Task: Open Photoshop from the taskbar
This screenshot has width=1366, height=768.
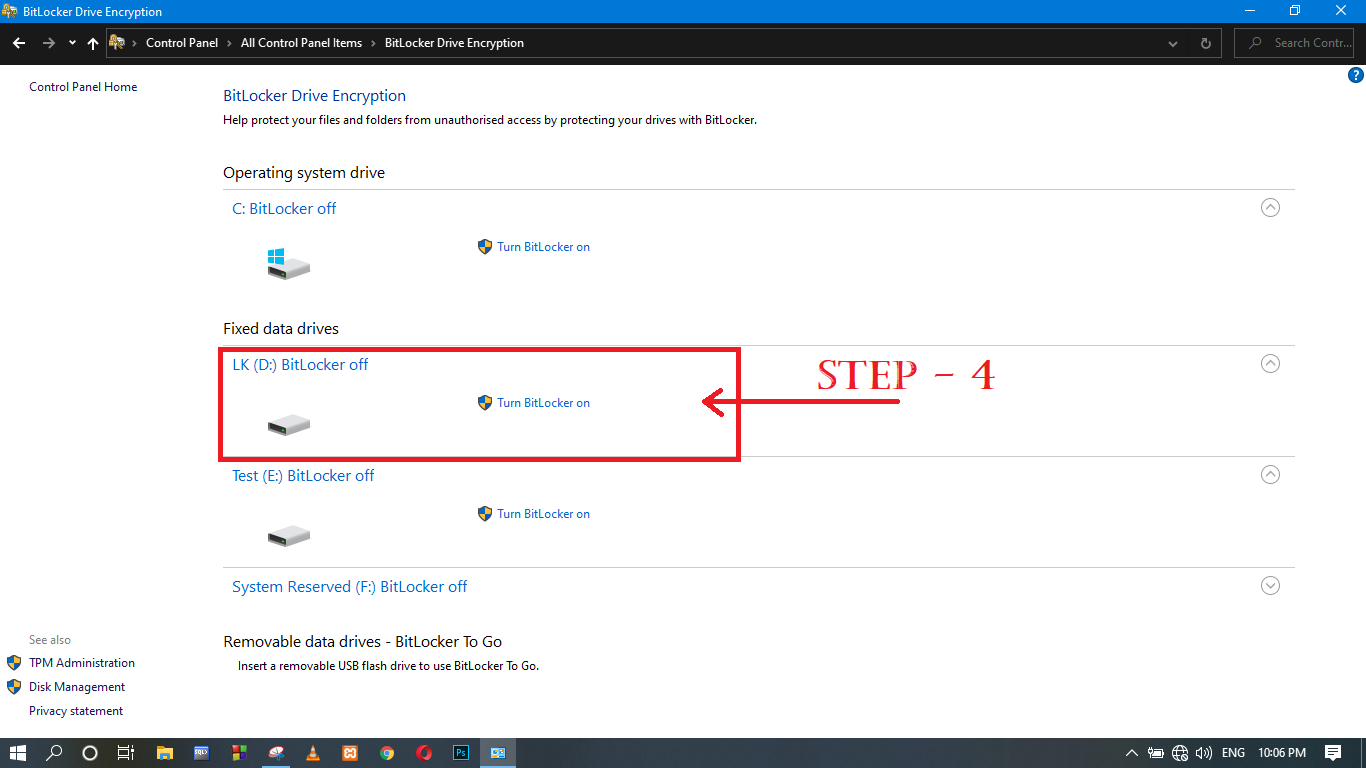Action: (x=461, y=753)
